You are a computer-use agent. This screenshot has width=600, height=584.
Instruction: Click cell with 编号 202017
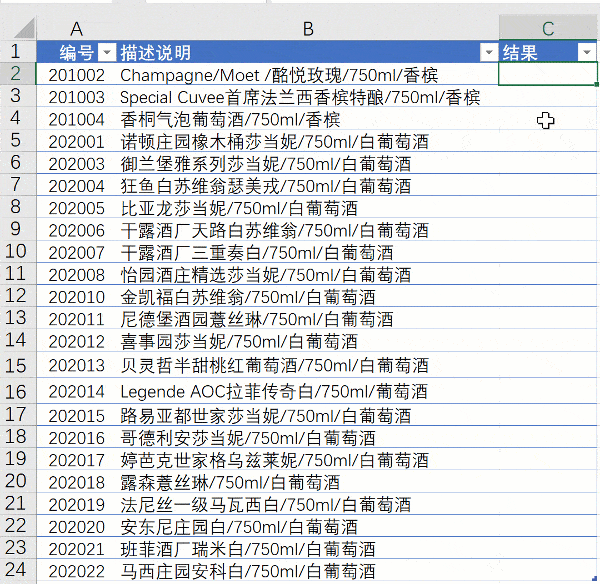click(77, 459)
